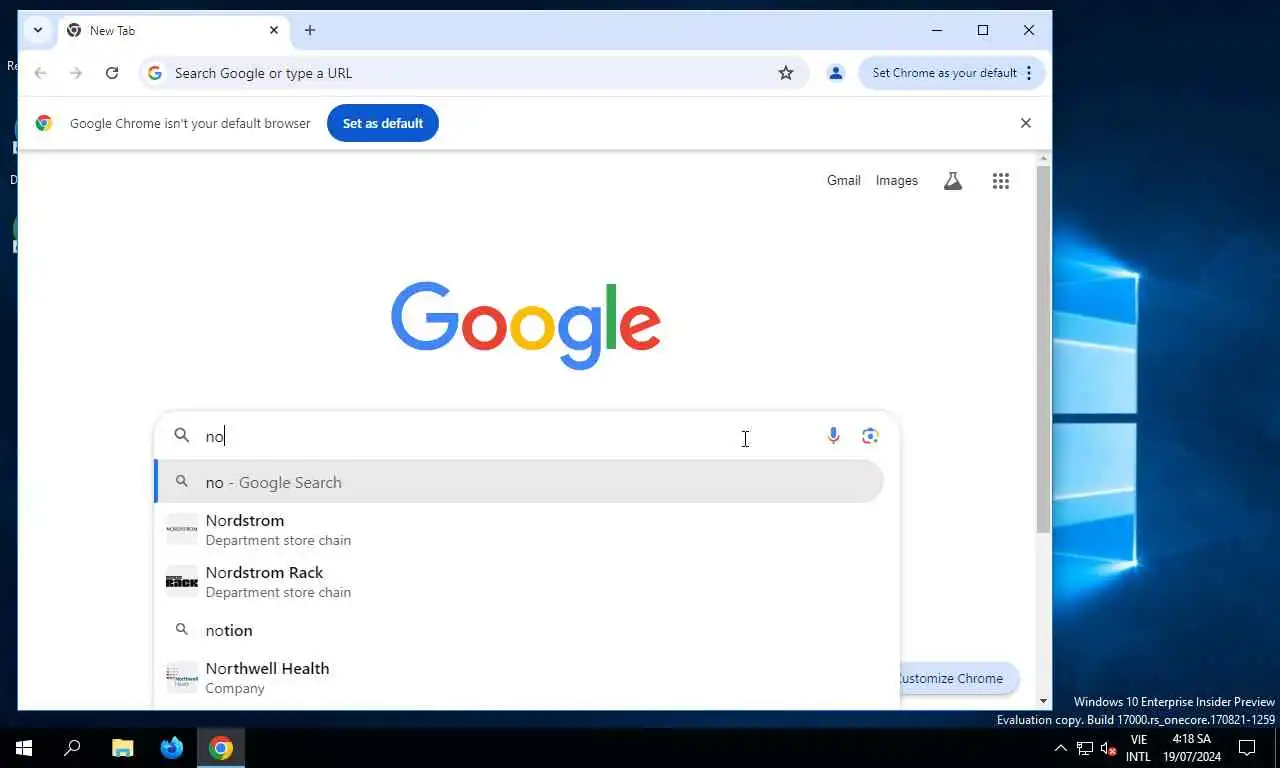Open a new tab with plus button
1280x768 pixels.
coord(310,30)
